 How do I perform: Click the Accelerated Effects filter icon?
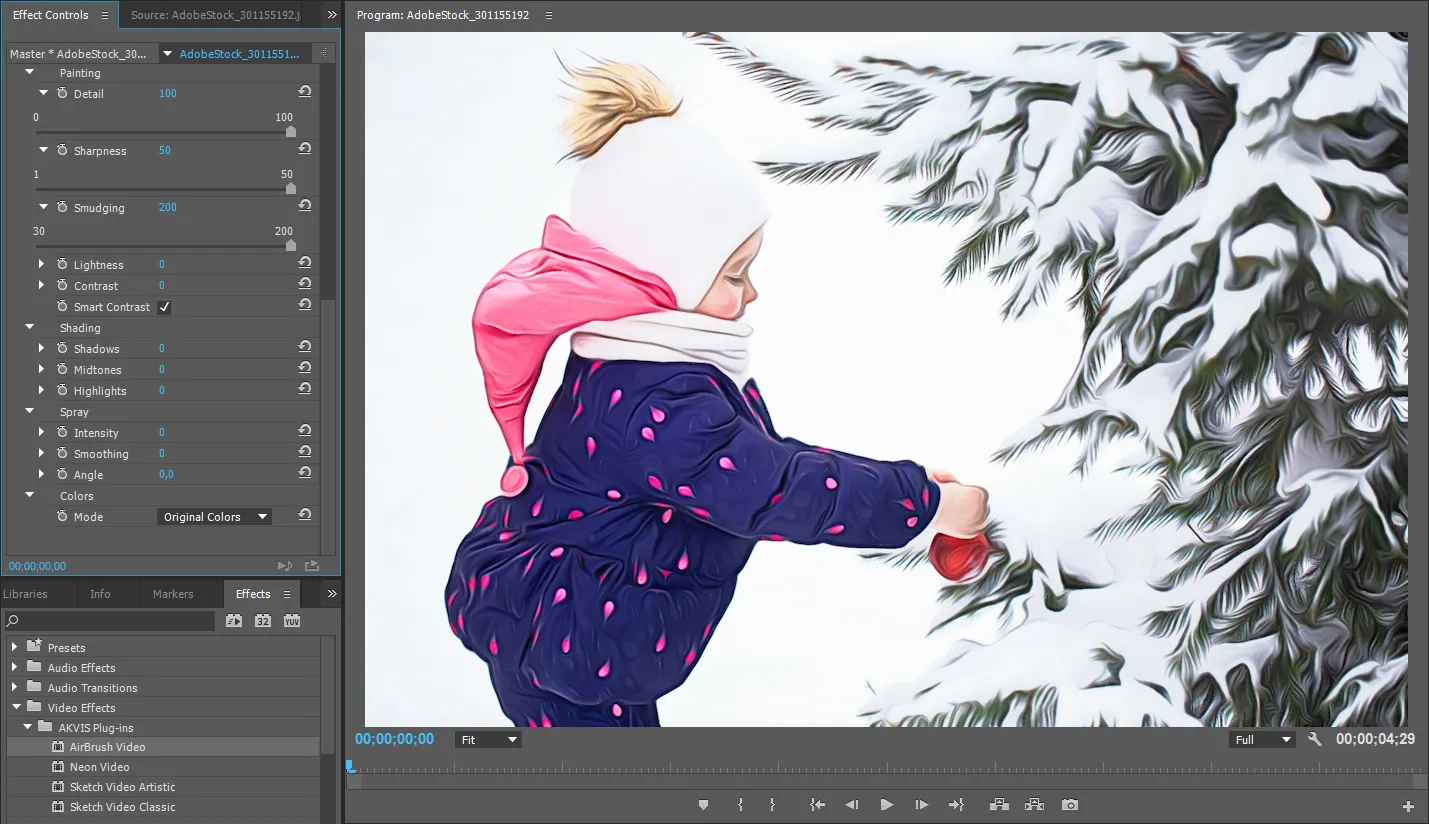pos(234,621)
